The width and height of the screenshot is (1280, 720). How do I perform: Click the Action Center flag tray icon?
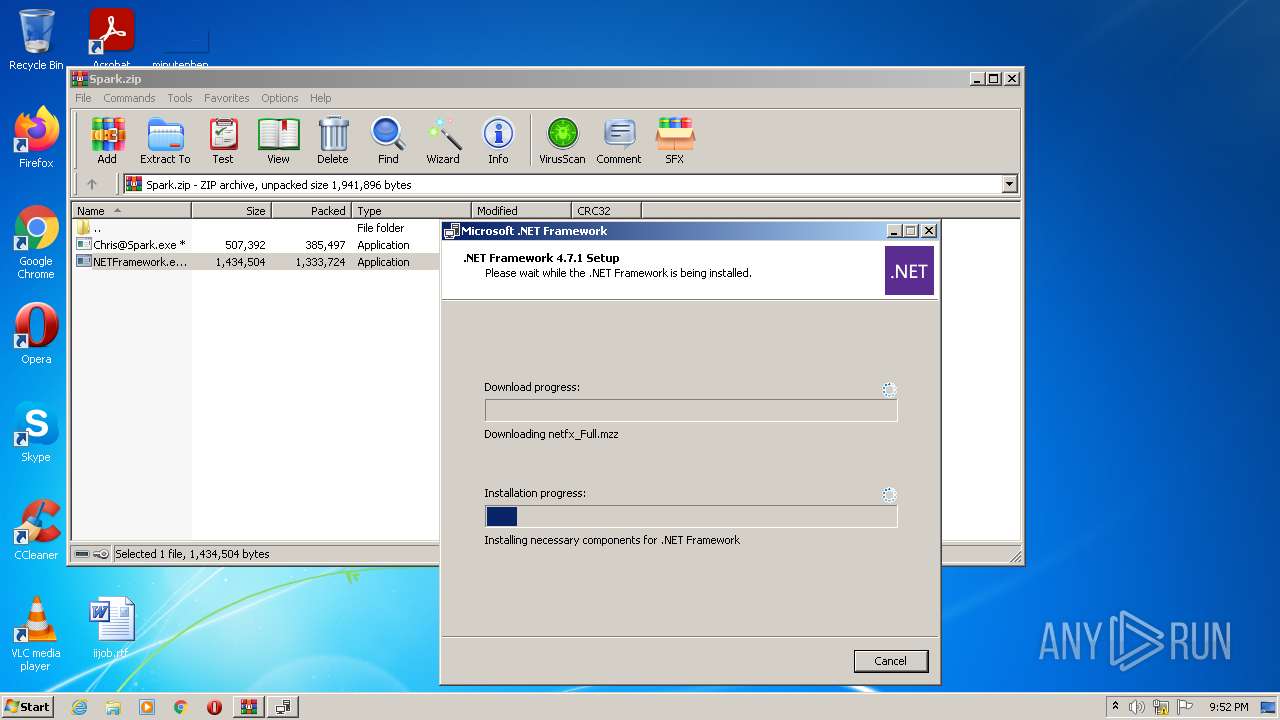pos(1186,707)
